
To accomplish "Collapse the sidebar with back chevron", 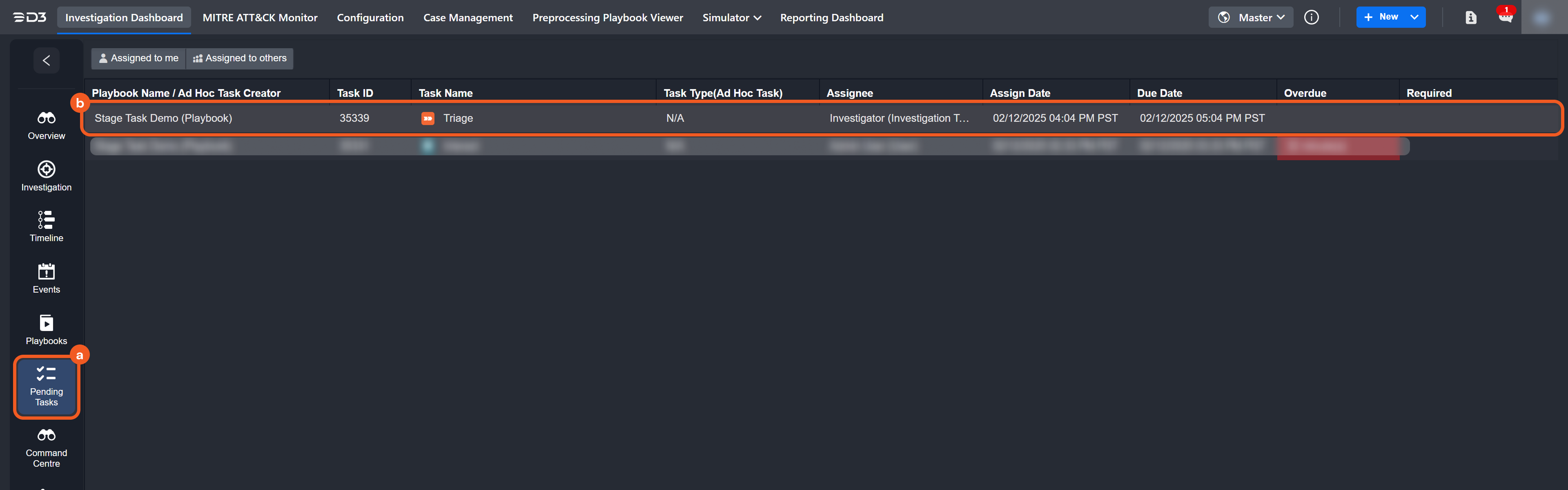I will 46,60.
